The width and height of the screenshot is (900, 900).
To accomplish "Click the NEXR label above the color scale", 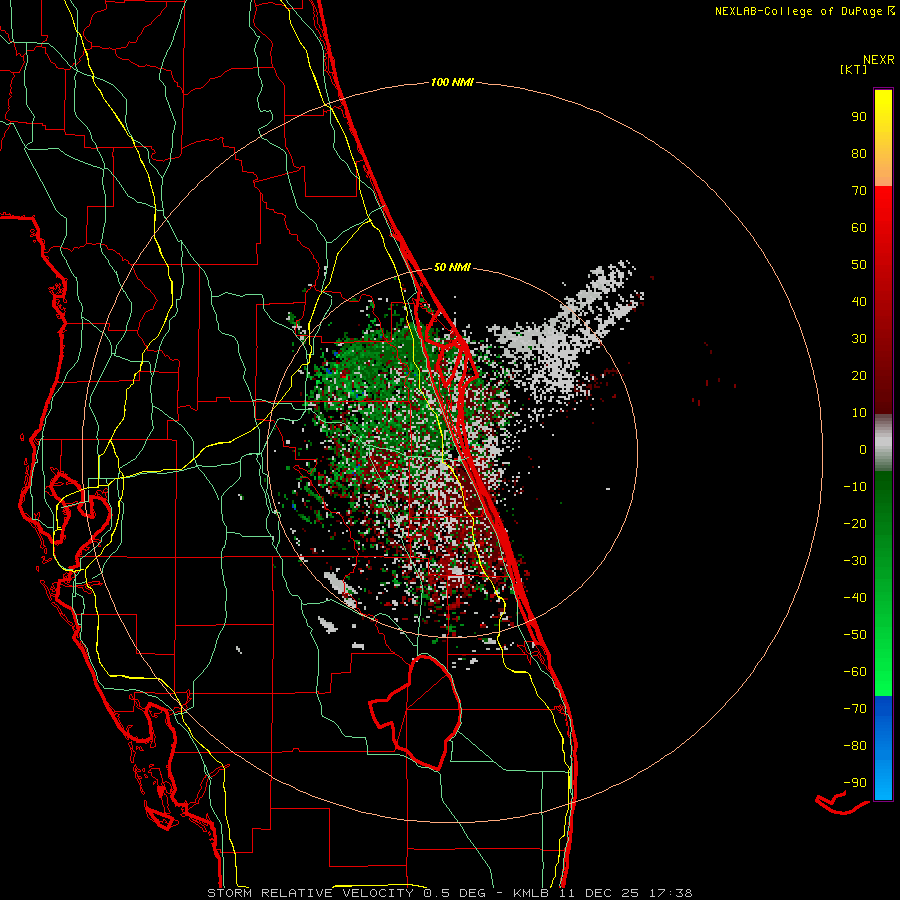I will click(x=879, y=60).
